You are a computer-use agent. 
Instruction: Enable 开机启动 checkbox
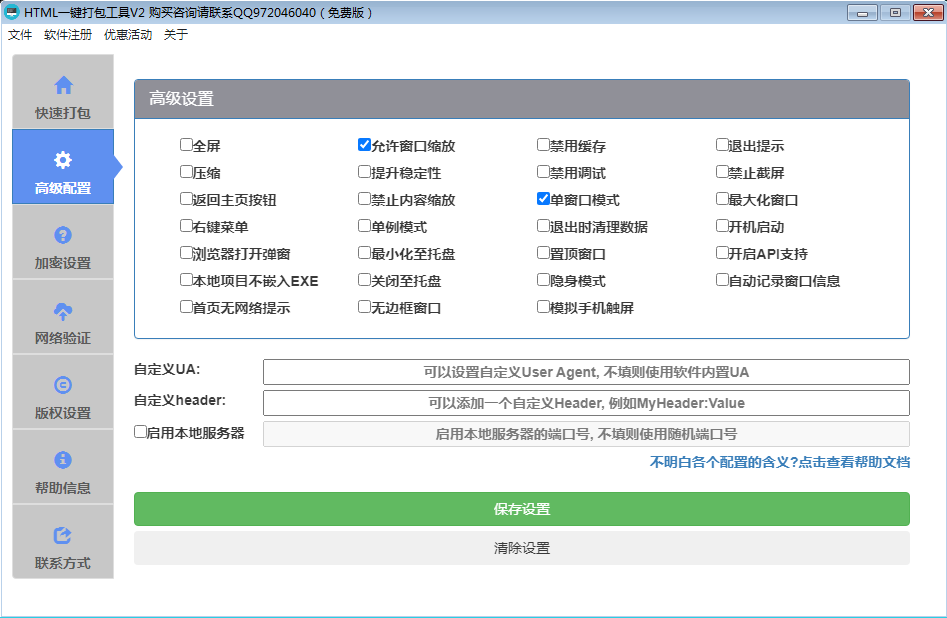[722, 226]
